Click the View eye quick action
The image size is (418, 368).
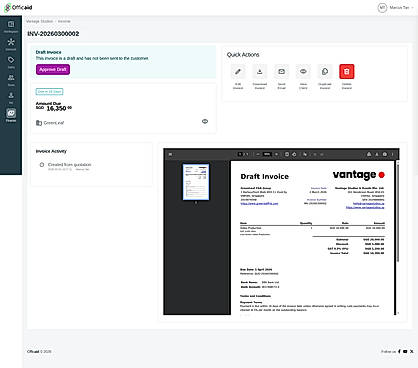pos(303,71)
